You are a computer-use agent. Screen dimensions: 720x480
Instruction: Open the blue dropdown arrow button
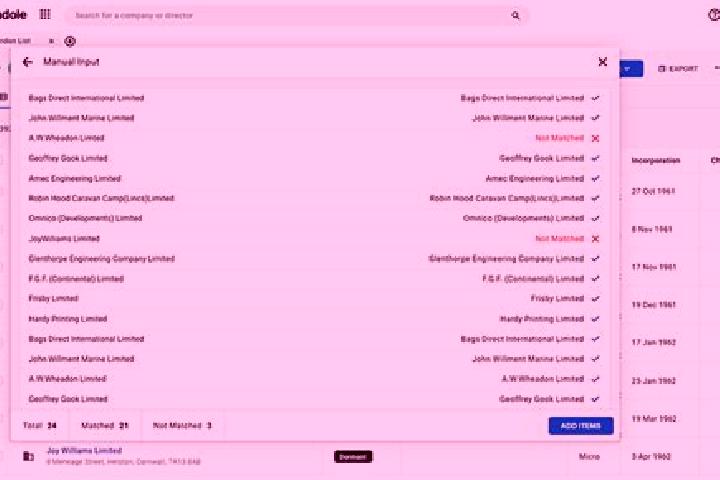[x=630, y=69]
